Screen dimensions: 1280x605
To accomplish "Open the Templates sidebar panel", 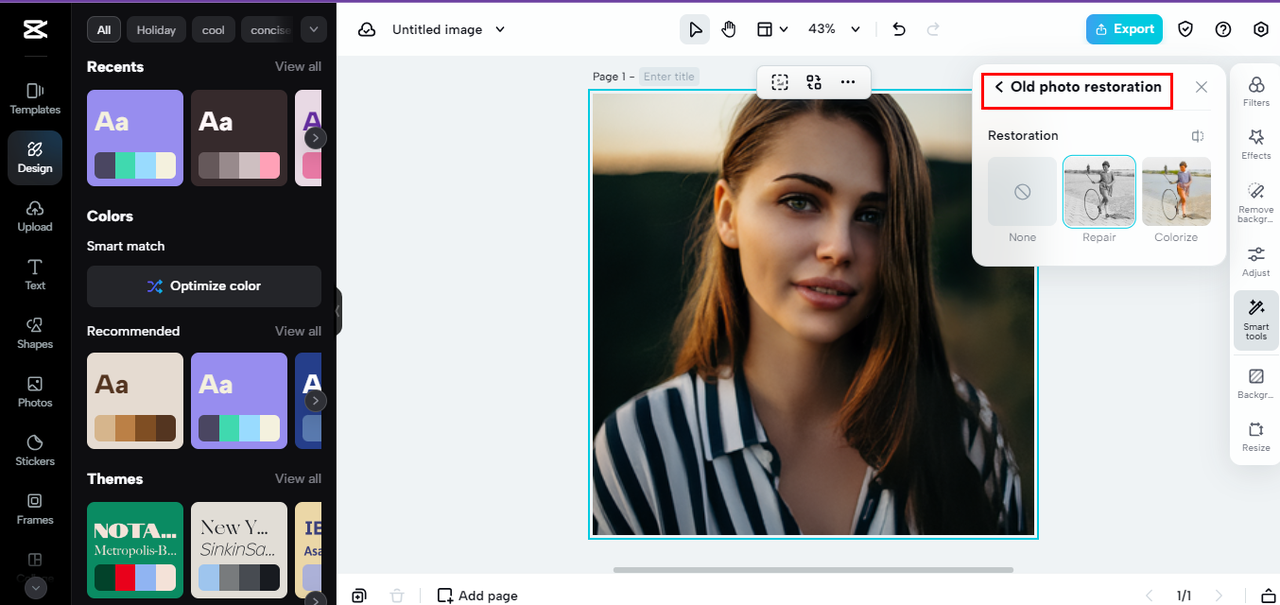I will (x=35, y=99).
